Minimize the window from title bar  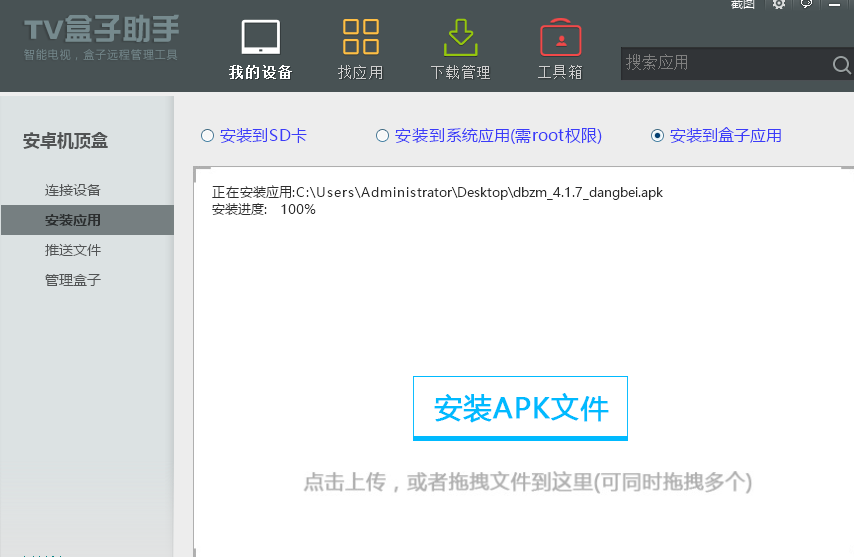[834, 5]
